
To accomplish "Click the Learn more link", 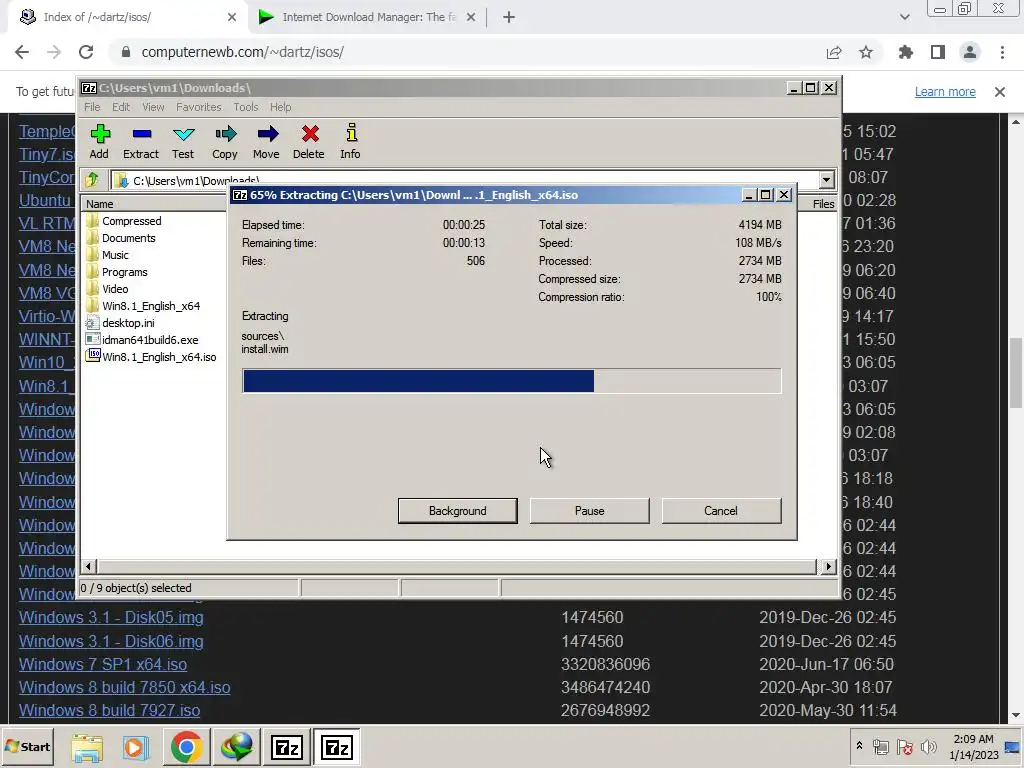I will (945, 91).
